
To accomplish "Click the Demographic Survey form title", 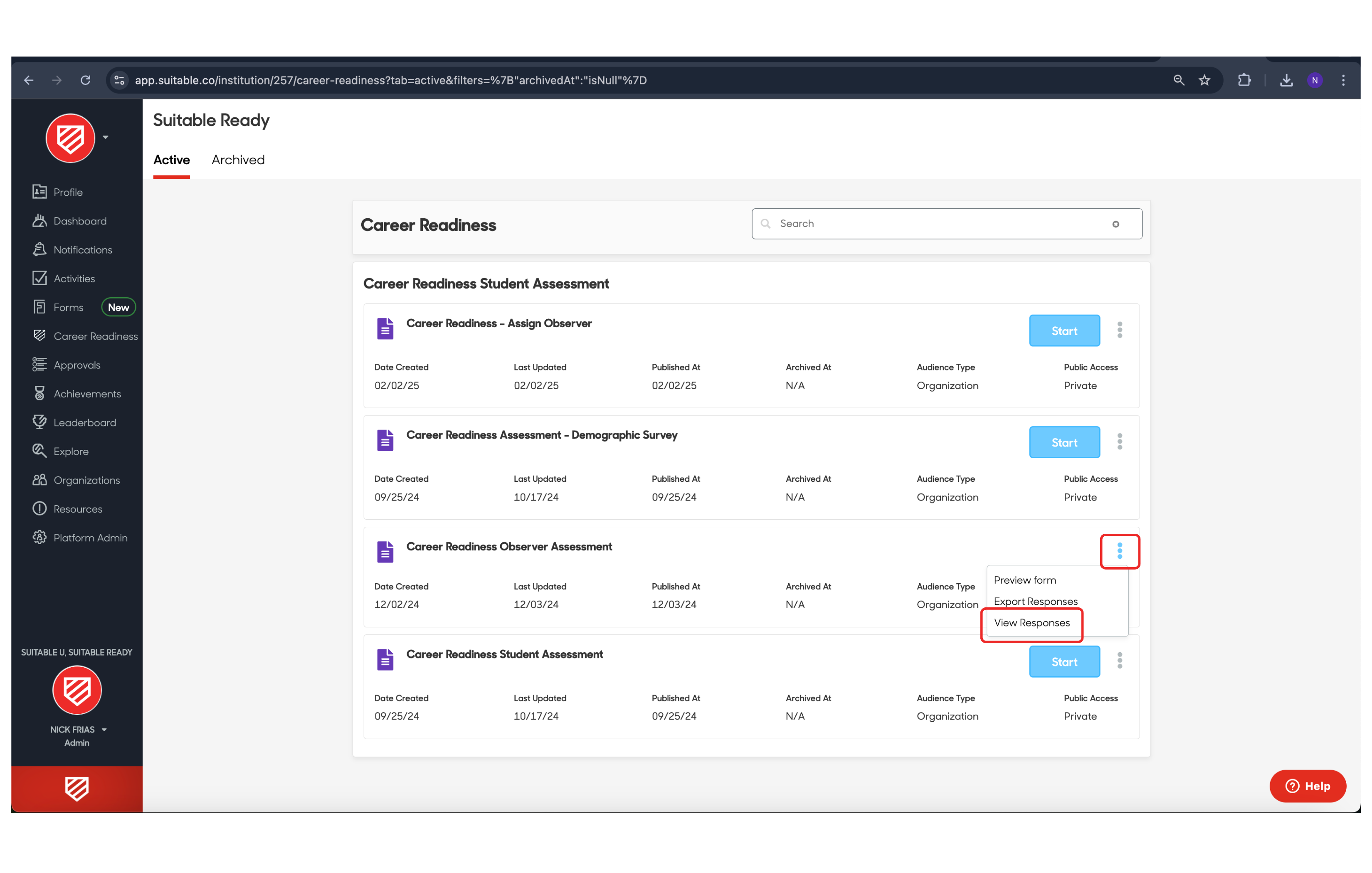I will (542, 435).
